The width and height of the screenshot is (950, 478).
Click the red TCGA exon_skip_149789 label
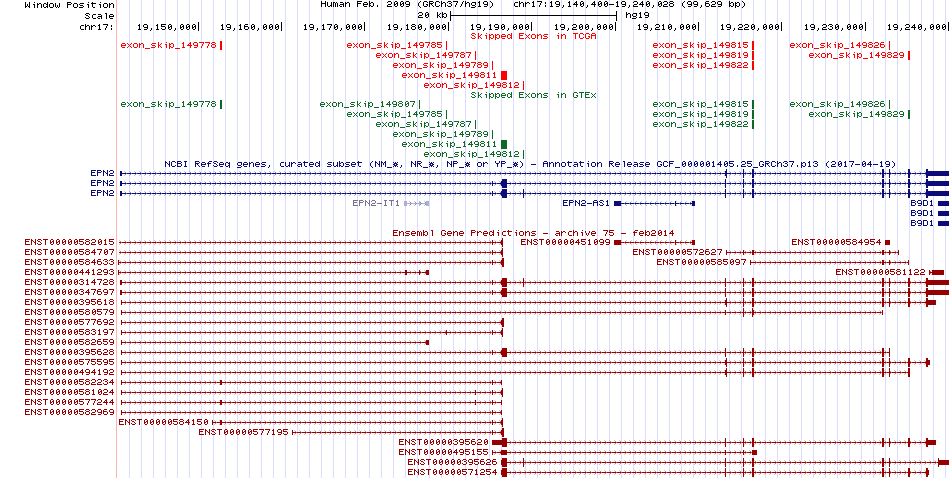pyautogui.click(x=441, y=65)
